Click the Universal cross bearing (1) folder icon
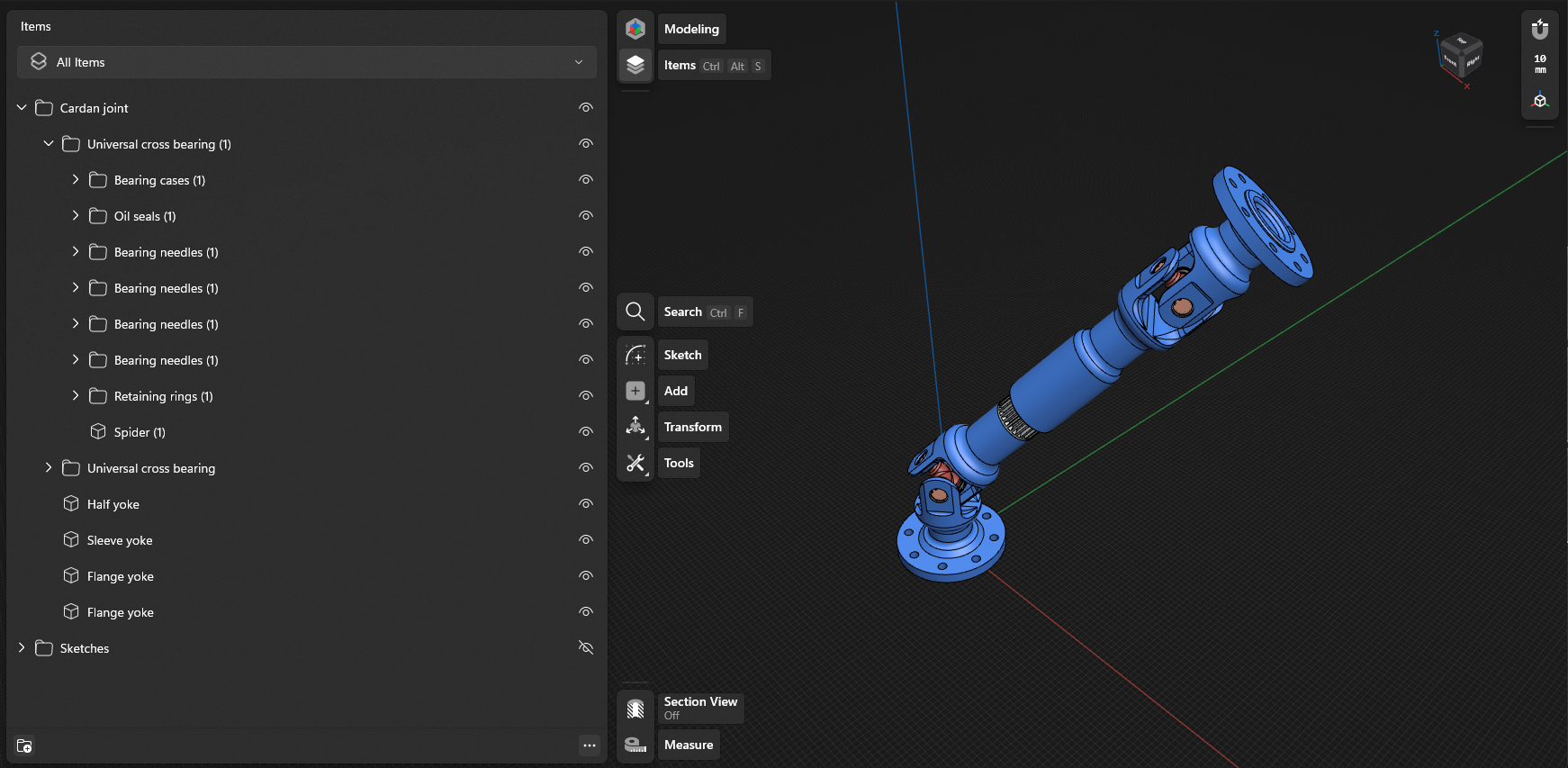 pos(71,144)
